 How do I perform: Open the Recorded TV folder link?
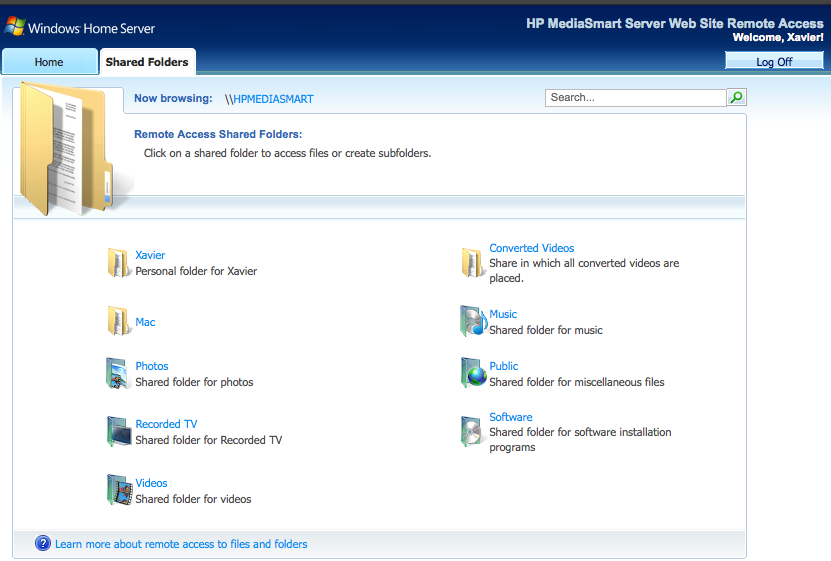(x=166, y=424)
